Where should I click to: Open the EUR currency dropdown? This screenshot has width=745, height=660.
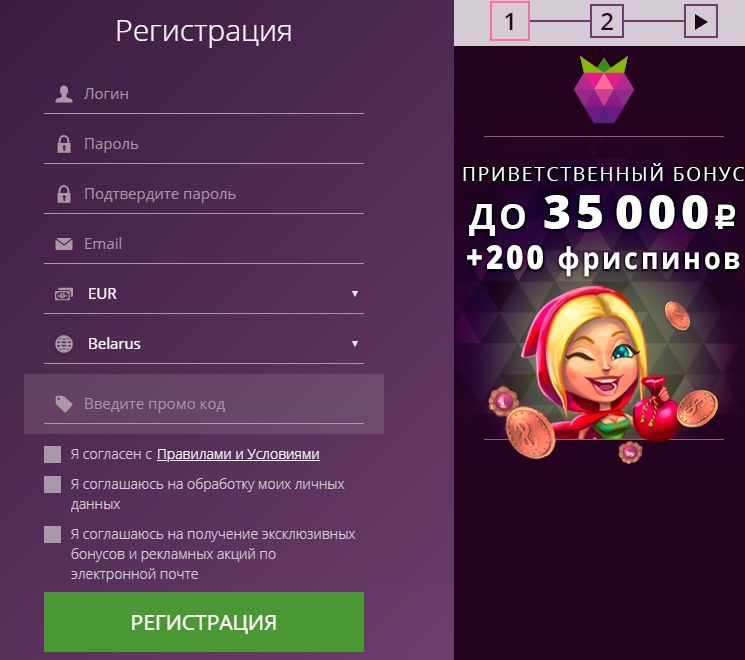(x=204, y=294)
